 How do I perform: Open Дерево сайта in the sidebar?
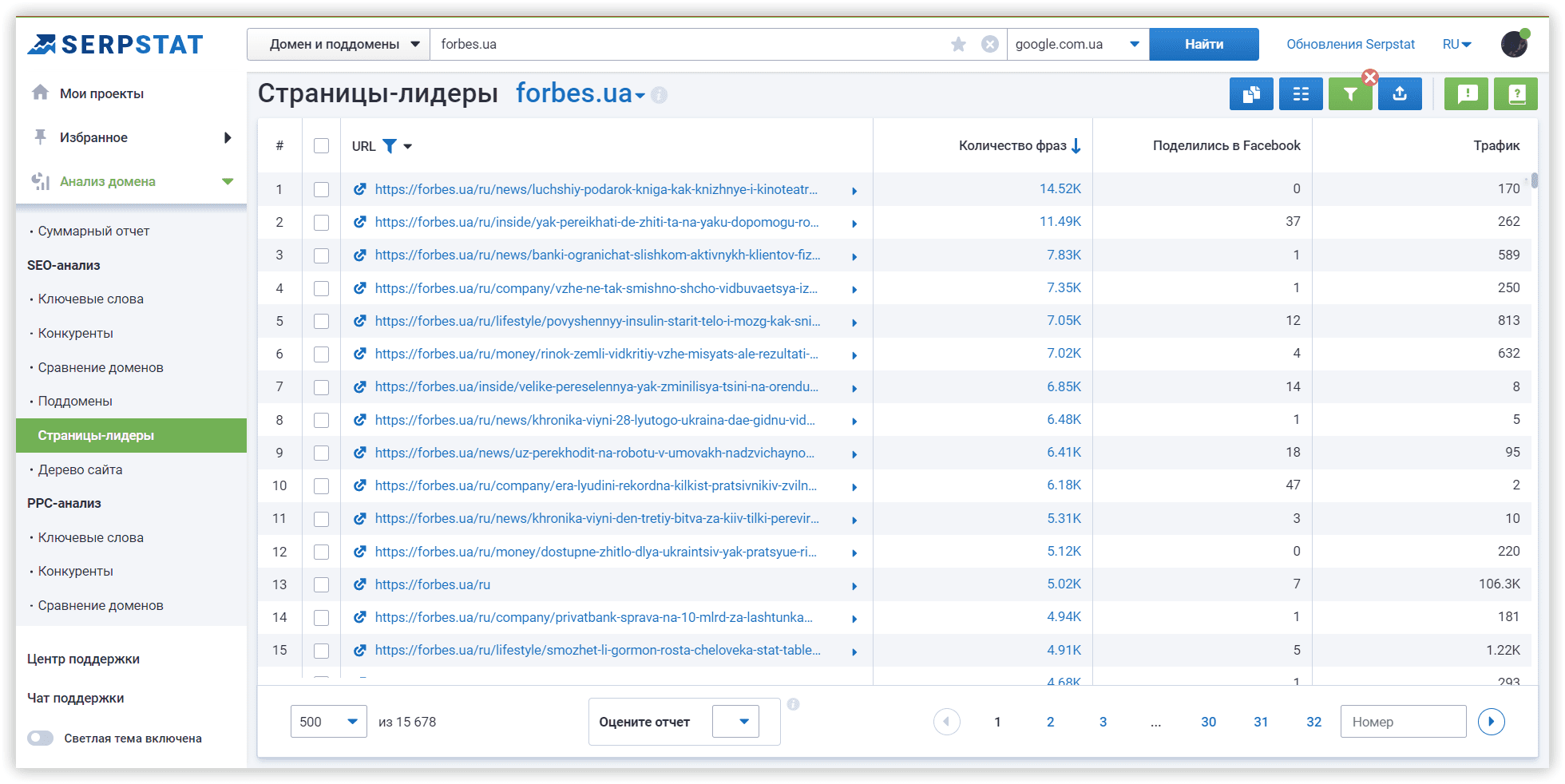pyautogui.click(x=80, y=469)
